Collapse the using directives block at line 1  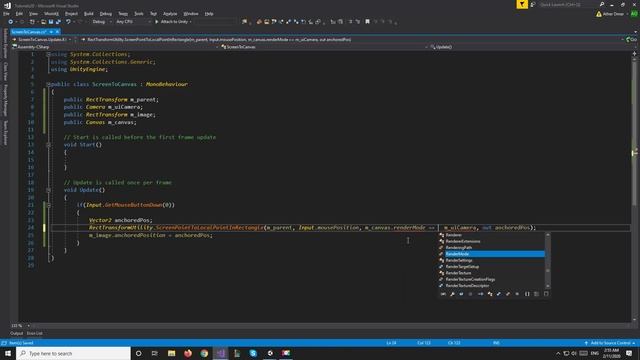[x=48, y=54]
